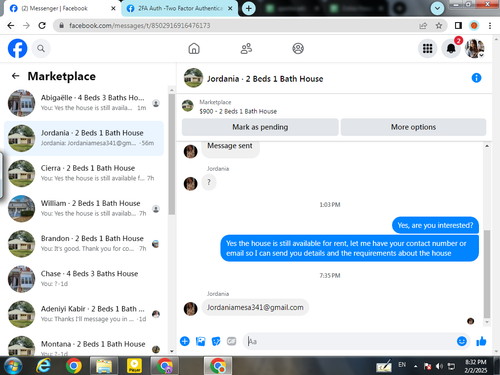Open Facebook search magnifier icon
Image resolution: width=500 pixels, height=375 pixels.
(x=41, y=49)
